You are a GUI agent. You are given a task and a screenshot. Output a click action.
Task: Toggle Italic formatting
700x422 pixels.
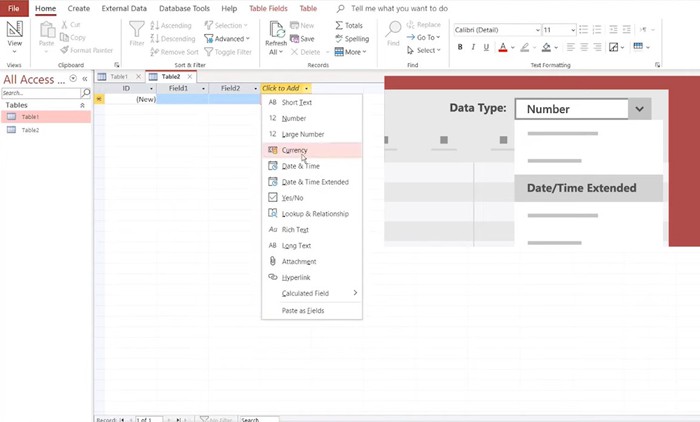coord(473,47)
